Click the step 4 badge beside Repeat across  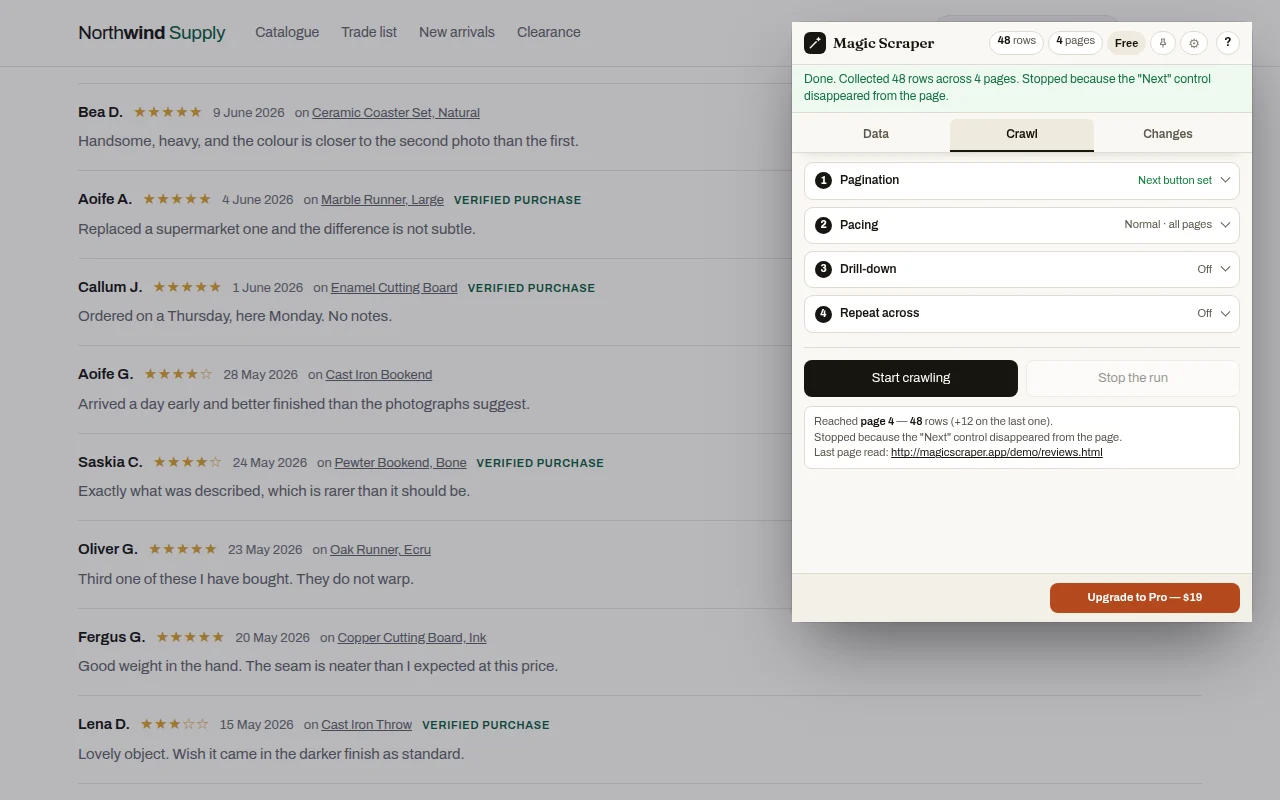[823, 313]
